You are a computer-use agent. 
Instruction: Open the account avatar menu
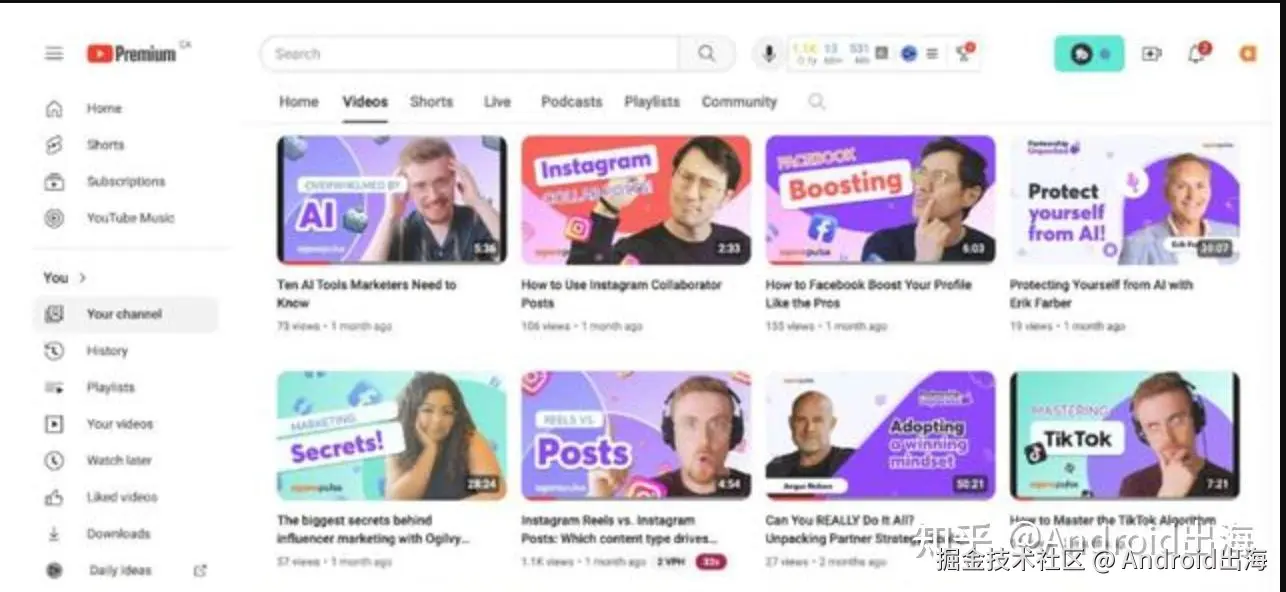click(x=1247, y=54)
